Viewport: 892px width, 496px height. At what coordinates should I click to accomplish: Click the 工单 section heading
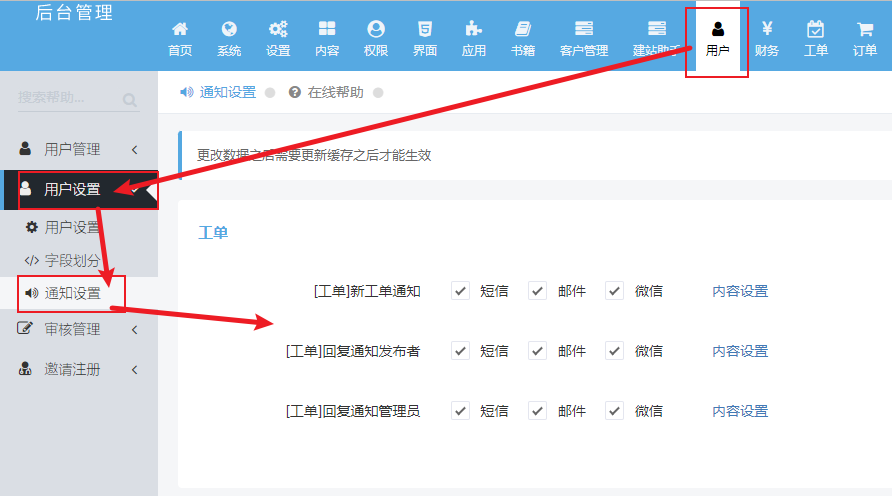213,232
